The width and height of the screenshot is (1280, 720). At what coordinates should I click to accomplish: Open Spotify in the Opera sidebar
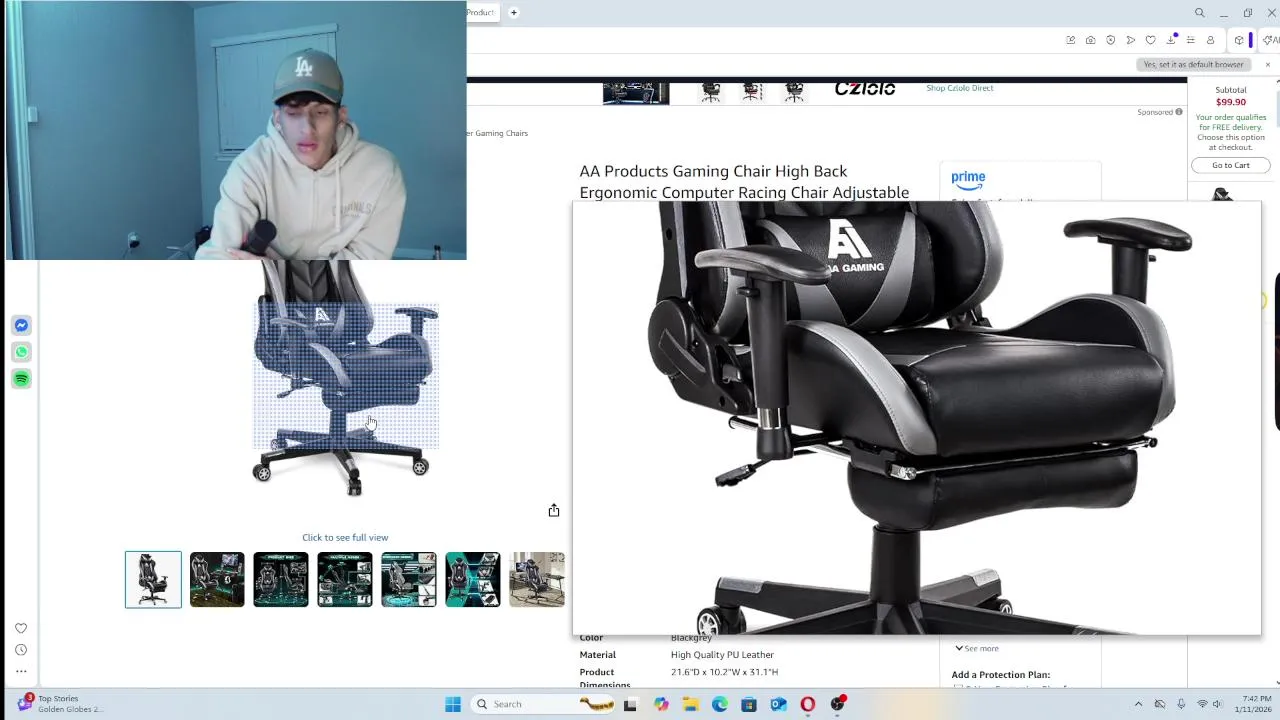point(21,379)
